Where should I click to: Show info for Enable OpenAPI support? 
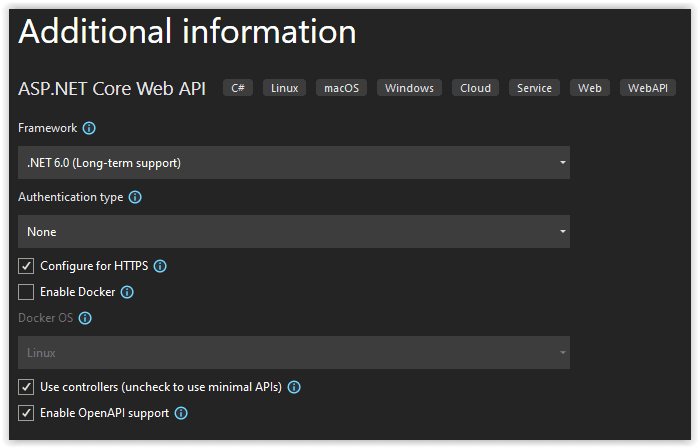click(181, 413)
